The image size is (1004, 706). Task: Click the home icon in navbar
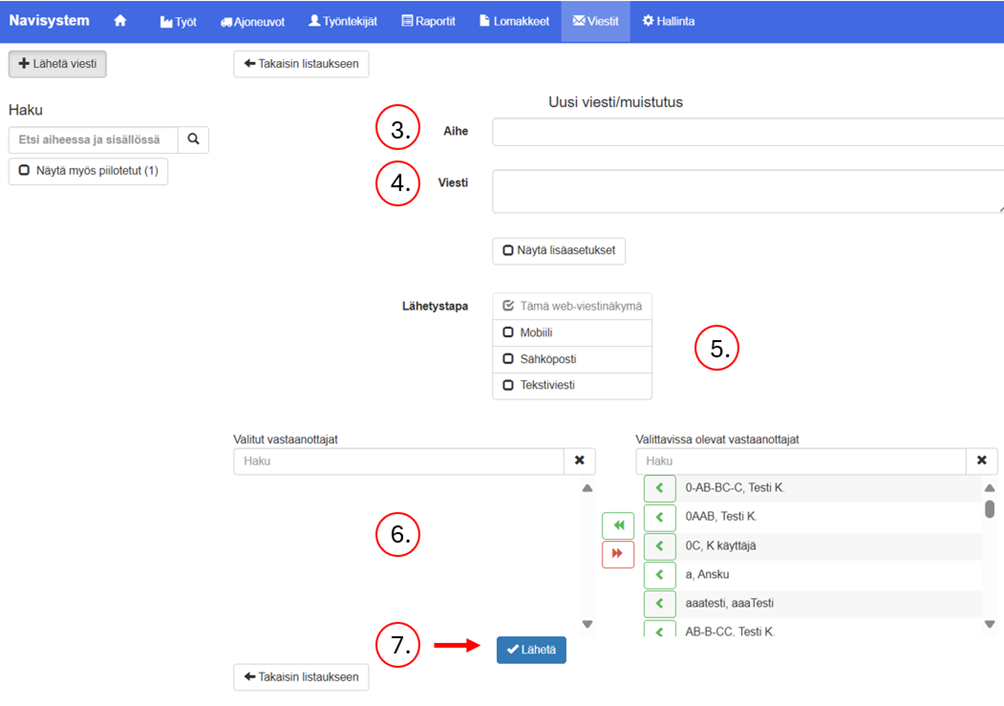click(x=120, y=21)
